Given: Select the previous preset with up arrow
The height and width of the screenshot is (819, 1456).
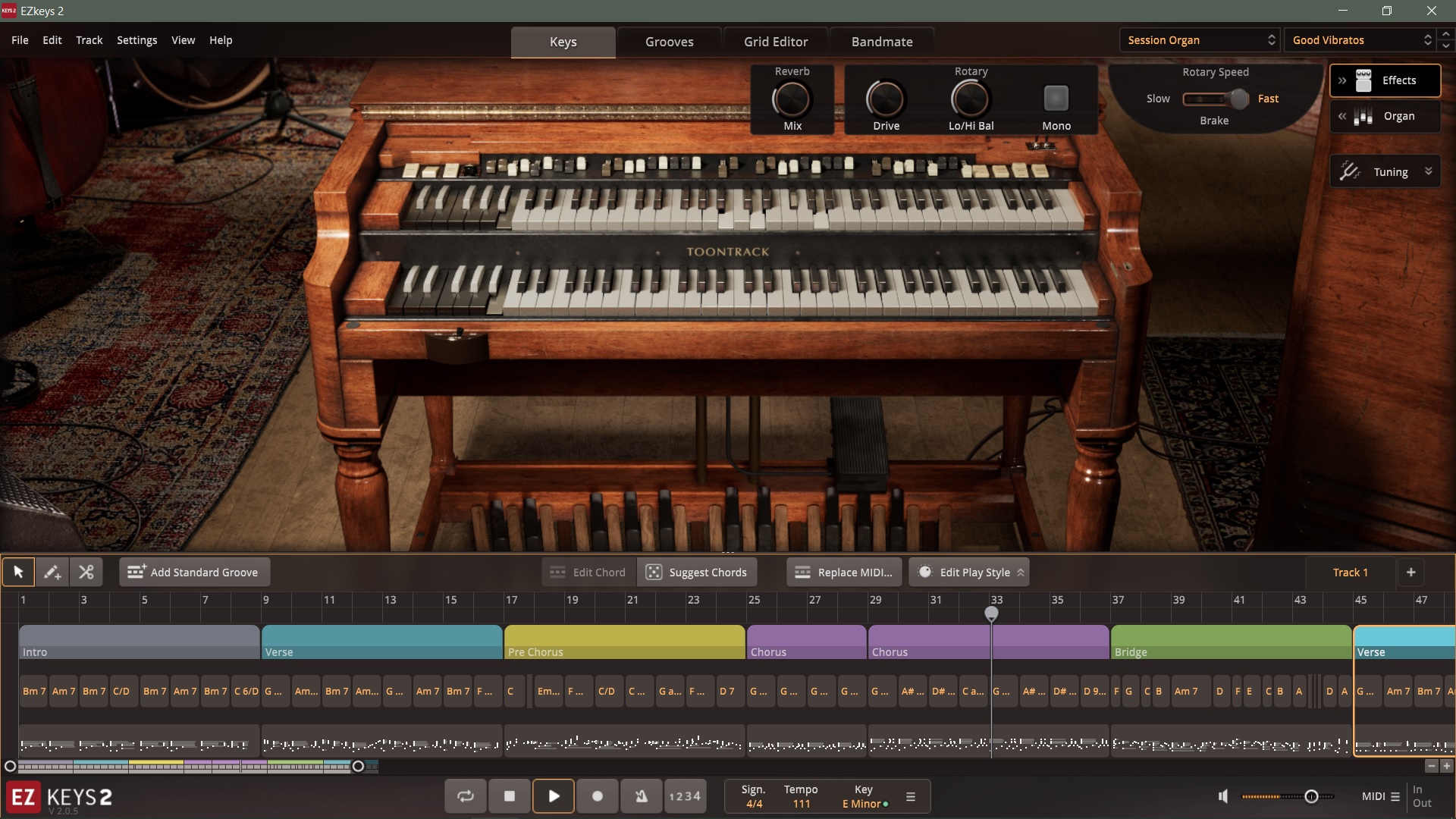Looking at the screenshot, I should click(1446, 35).
